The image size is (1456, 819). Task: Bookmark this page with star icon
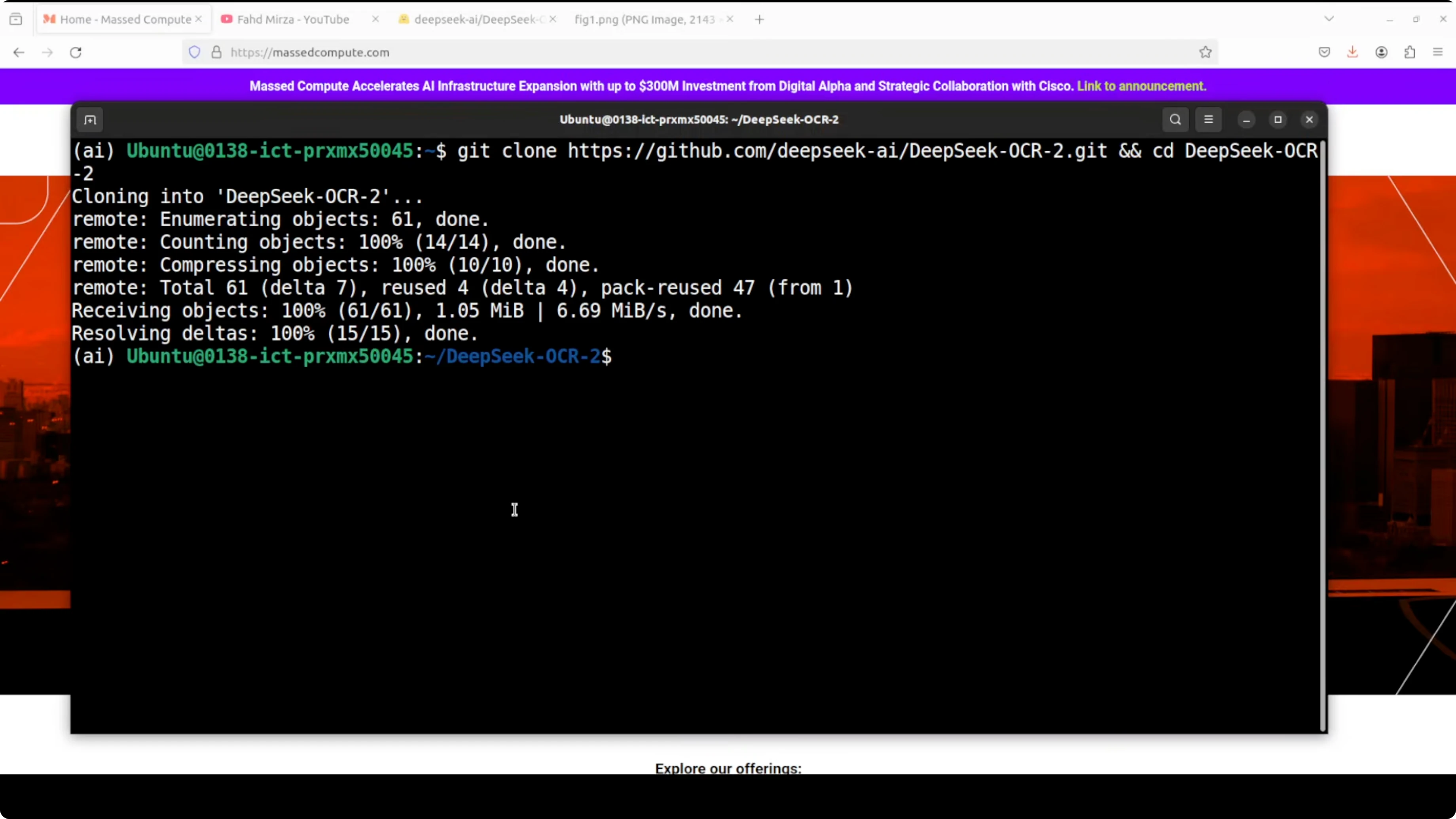click(x=1205, y=53)
